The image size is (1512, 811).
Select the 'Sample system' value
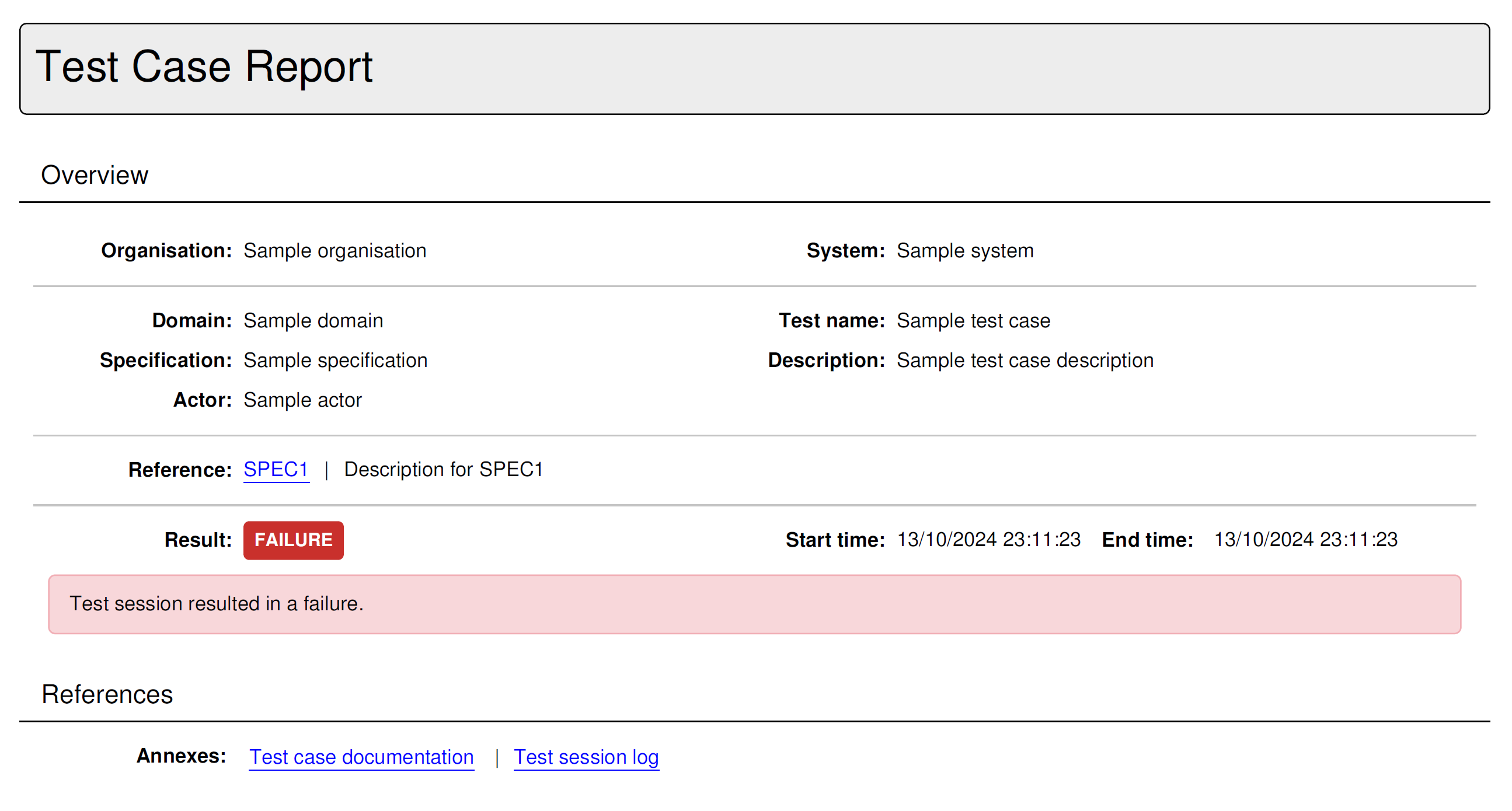(x=965, y=250)
